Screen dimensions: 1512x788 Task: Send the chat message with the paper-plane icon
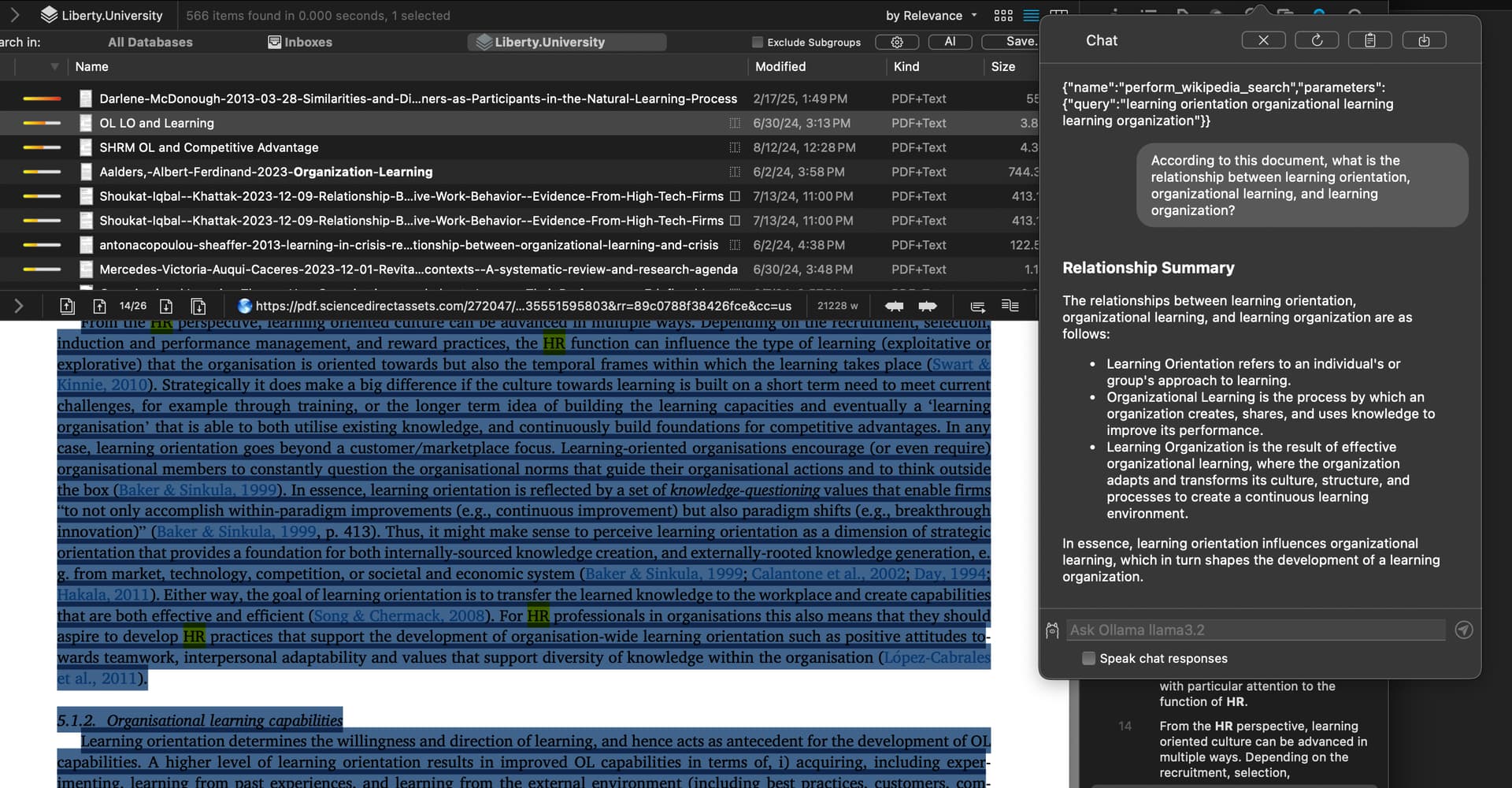pyautogui.click(x=1463, y=630)
